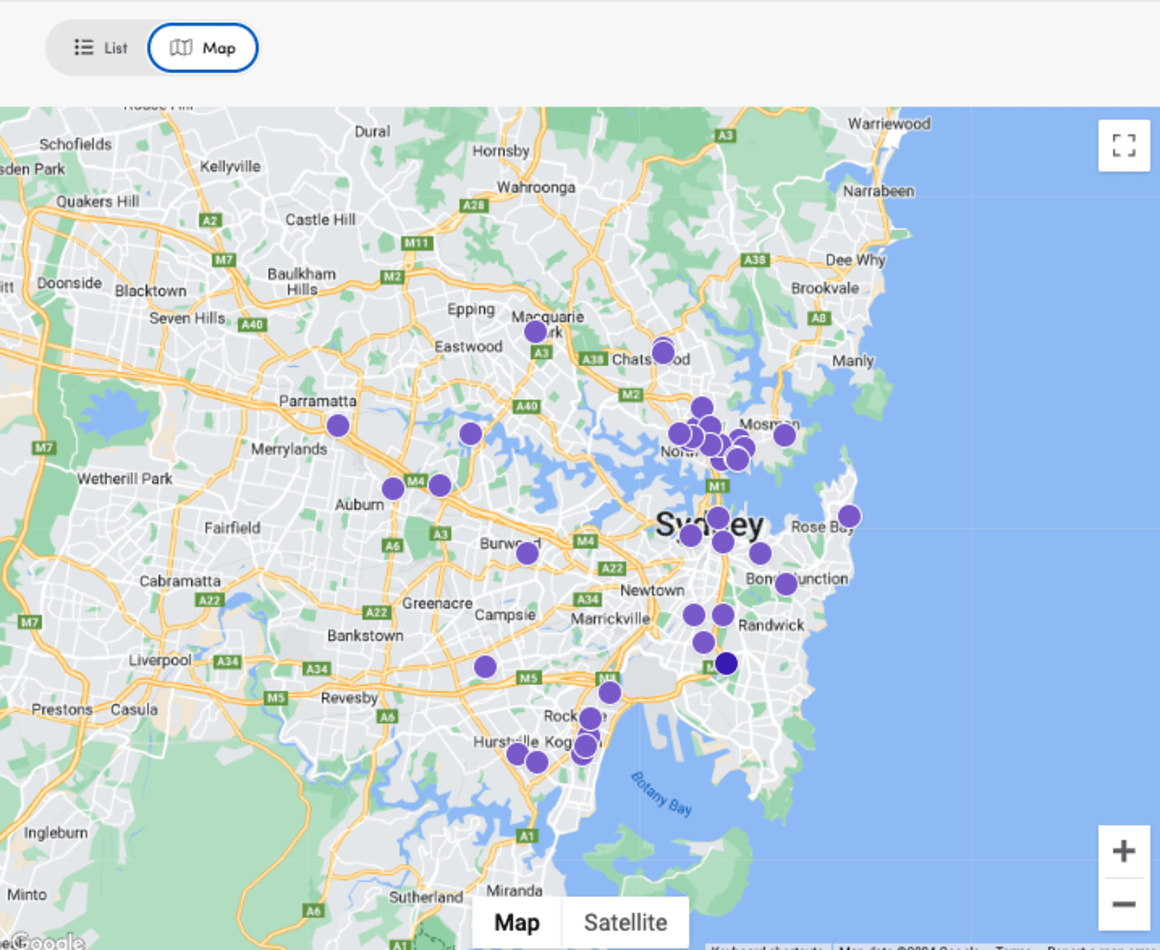Screen dimensions: 1160x950
Task: Click the Prestons label
Action: coord(62,710)
